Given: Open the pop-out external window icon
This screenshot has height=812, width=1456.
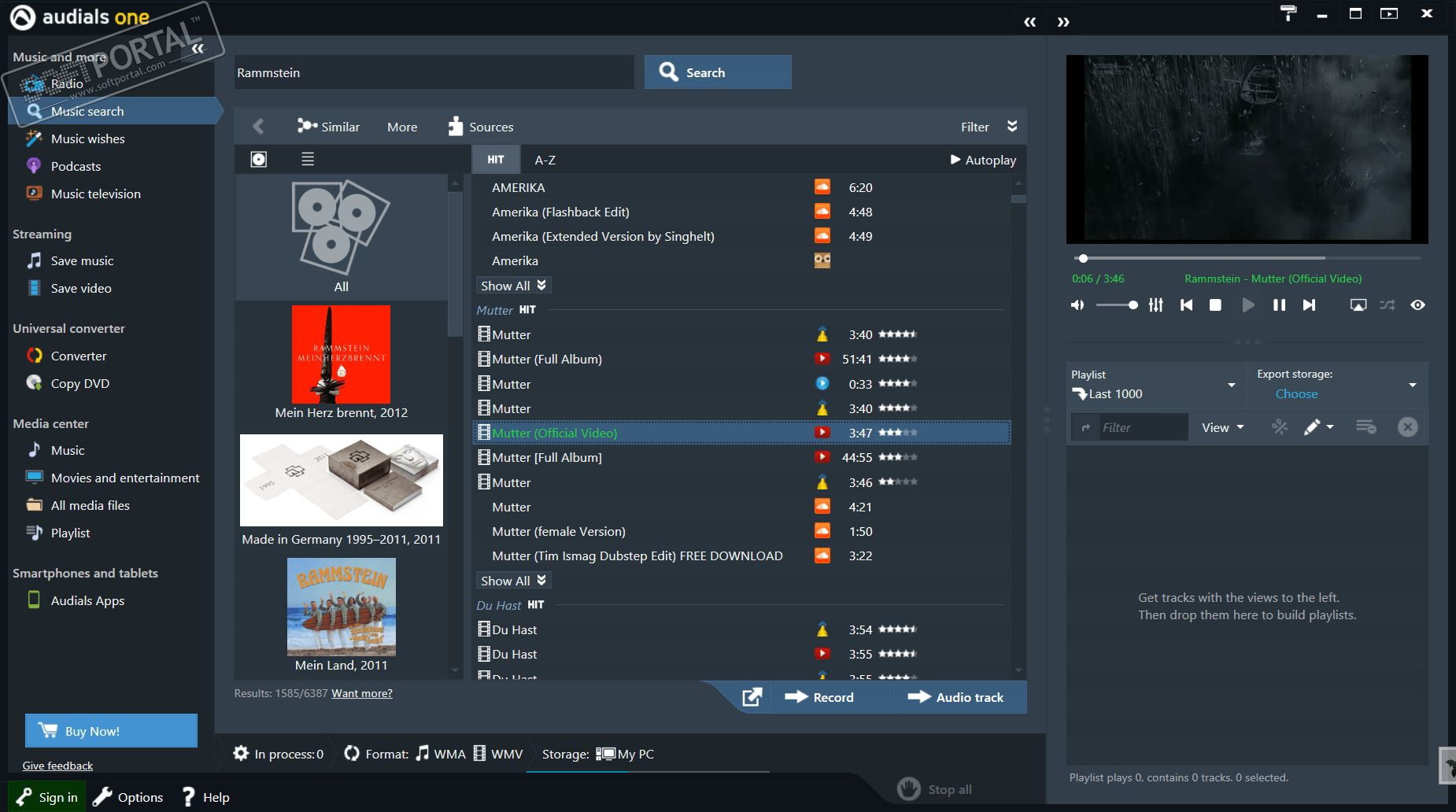Looking at the screenshot, I should coord(752,697).
